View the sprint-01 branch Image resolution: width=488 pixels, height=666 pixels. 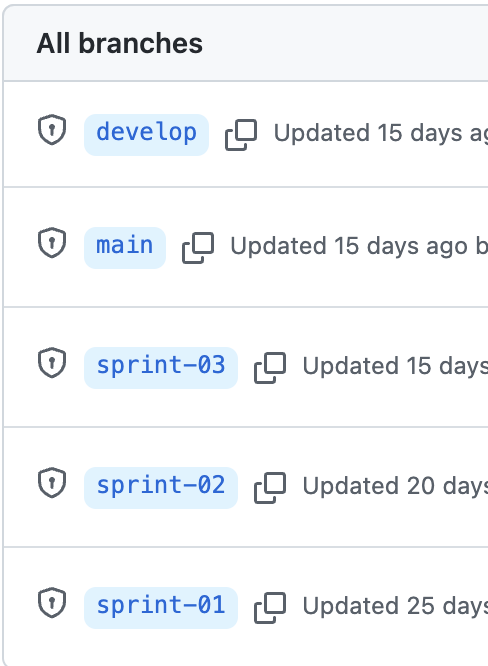pyautogui.click(x=161, y=608)
